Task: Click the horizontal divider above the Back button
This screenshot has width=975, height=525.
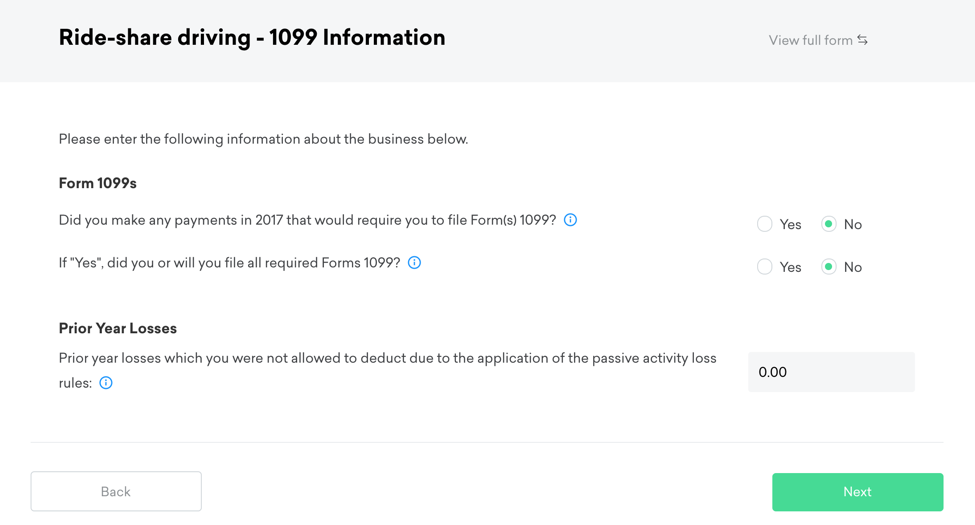Action: tap(487, 442)
